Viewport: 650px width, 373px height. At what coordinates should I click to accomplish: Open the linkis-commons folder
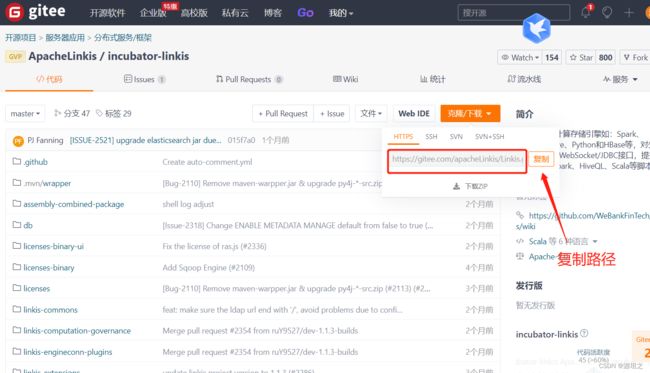(51, 310)
